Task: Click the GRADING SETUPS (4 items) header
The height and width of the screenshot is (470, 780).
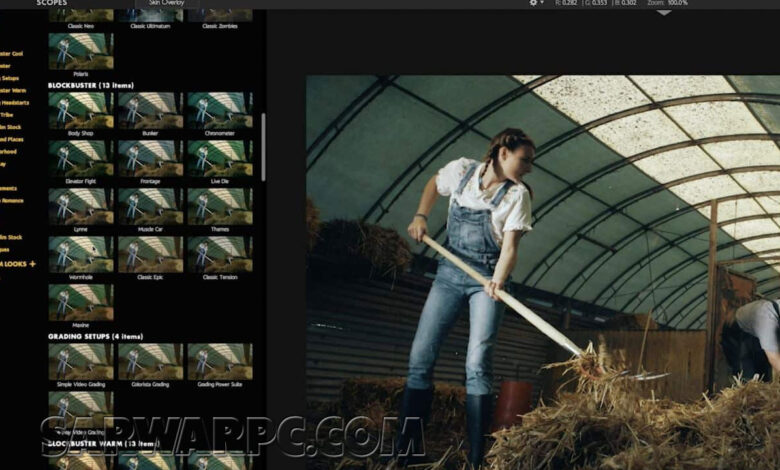Action: (96, 337)
